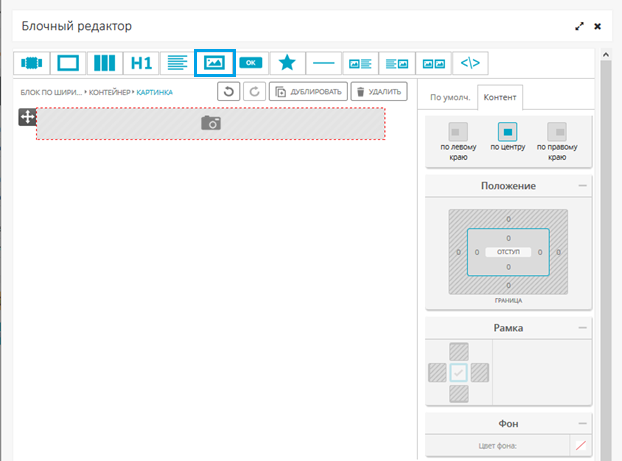The width and height of the screenshot is (622, 461).
Task: Click the Удалить button
Action: (x=379, y=92)
